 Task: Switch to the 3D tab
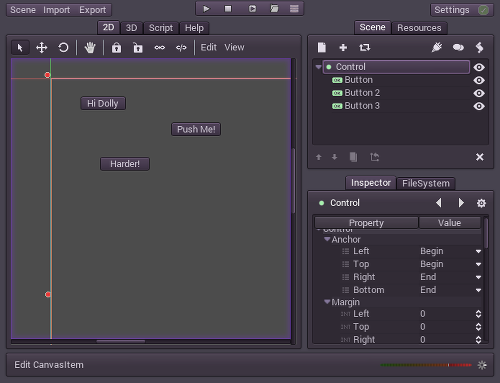pyautogui.click(x=131, y=28)
